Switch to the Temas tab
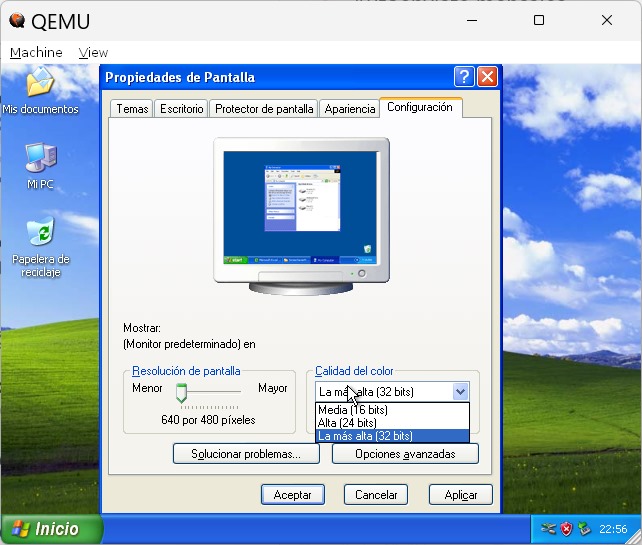642x545 pixels. point(132,109)
